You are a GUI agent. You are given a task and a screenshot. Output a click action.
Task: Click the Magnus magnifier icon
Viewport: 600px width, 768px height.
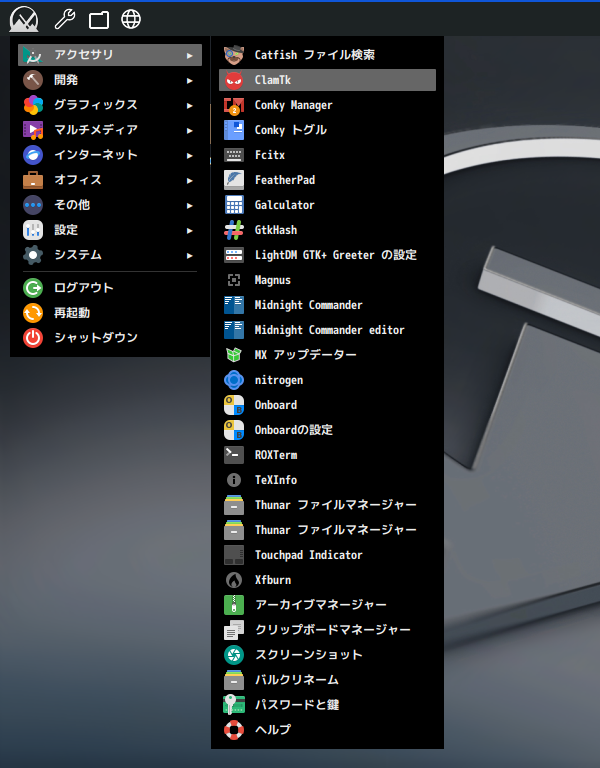pyautogui.click(x=234, y=280)
